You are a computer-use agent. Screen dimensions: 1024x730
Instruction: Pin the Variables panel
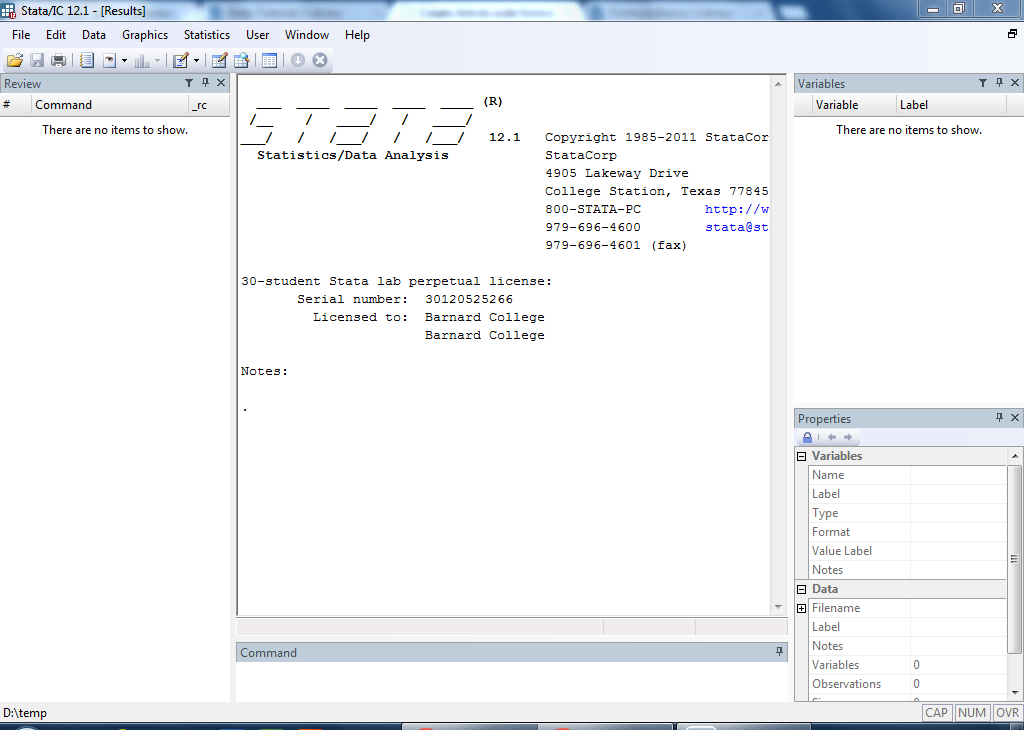coord(999,83)
